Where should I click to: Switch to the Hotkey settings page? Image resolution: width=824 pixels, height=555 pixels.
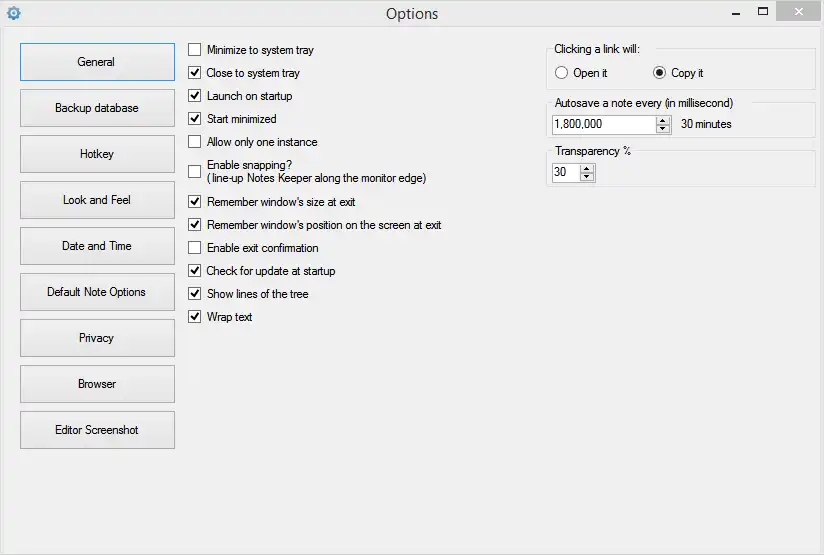[x=97, y=154]
